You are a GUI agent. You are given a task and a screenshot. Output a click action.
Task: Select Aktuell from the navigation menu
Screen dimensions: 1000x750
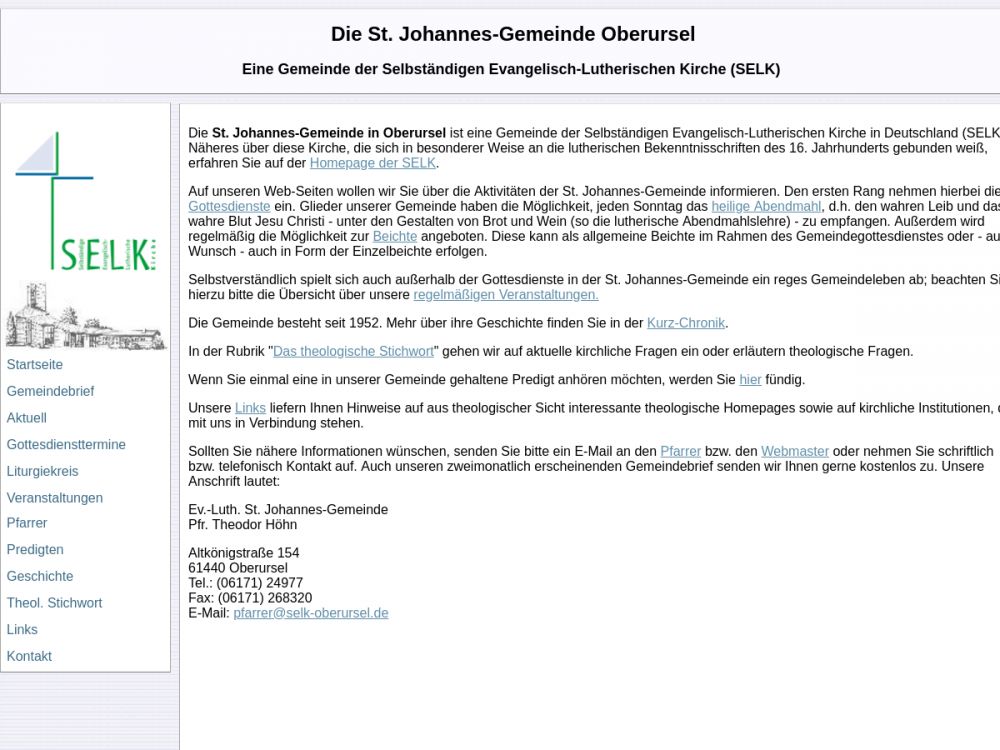point(27,418)
